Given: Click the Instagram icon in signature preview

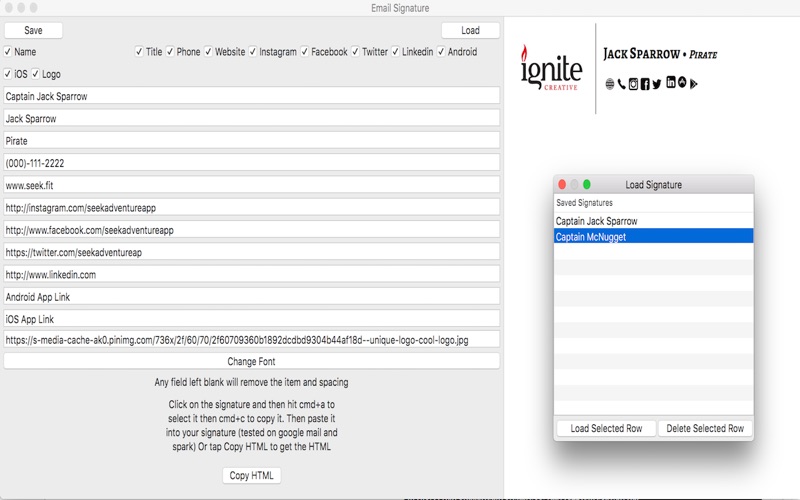Looking at the screenshot, I should tap(633, 84).
